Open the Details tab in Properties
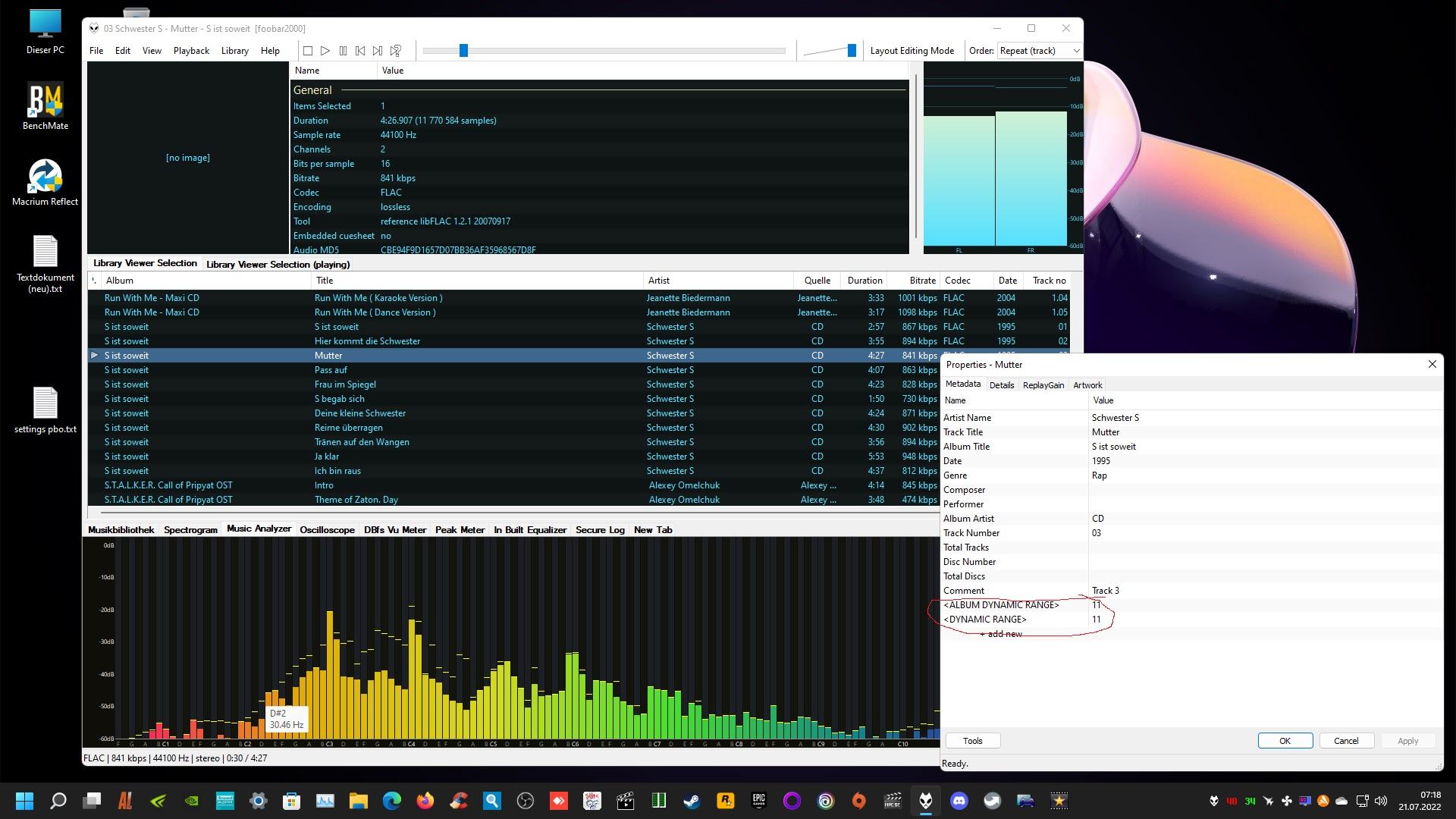The width and height of the screenshot is (1456, 819). pyautogui.click(x=1001, y=385)
